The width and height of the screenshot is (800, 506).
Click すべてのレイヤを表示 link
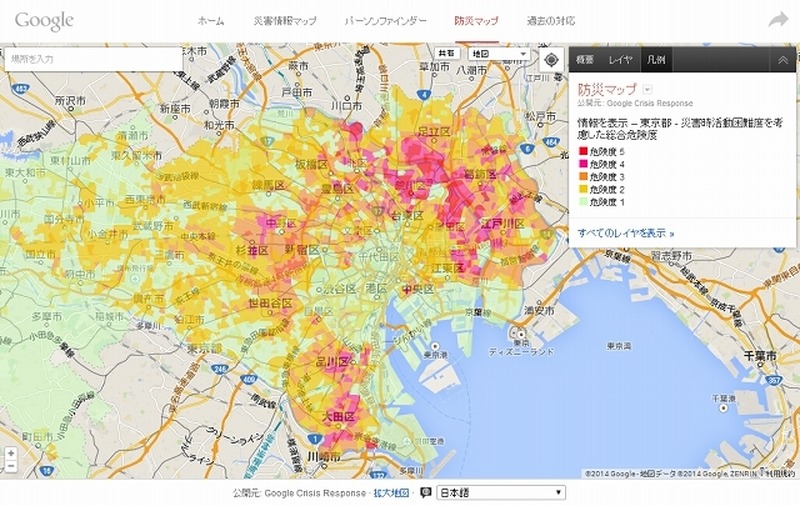tap(626, 233)
